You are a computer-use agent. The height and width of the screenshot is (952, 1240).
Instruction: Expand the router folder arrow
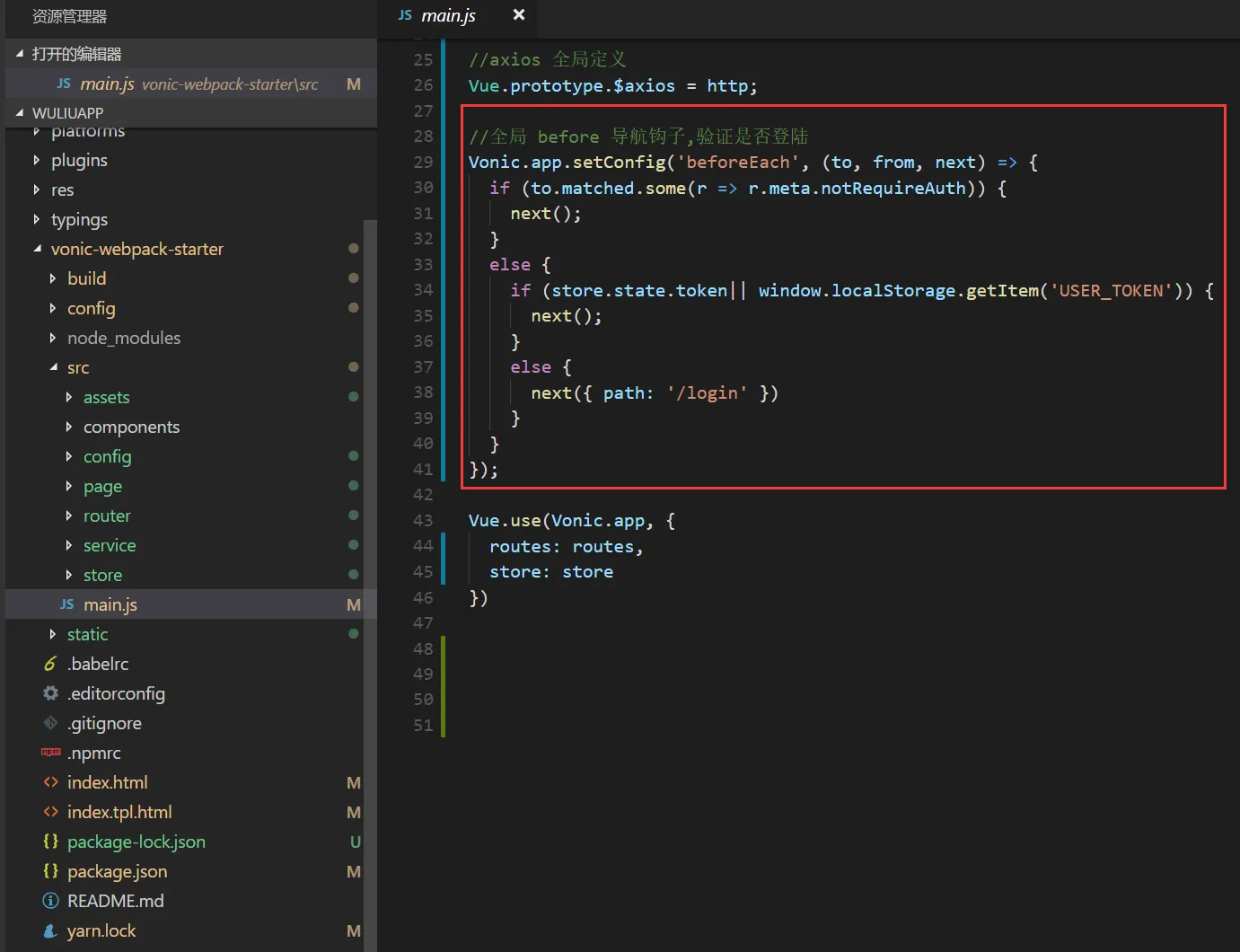coord(69,516)
